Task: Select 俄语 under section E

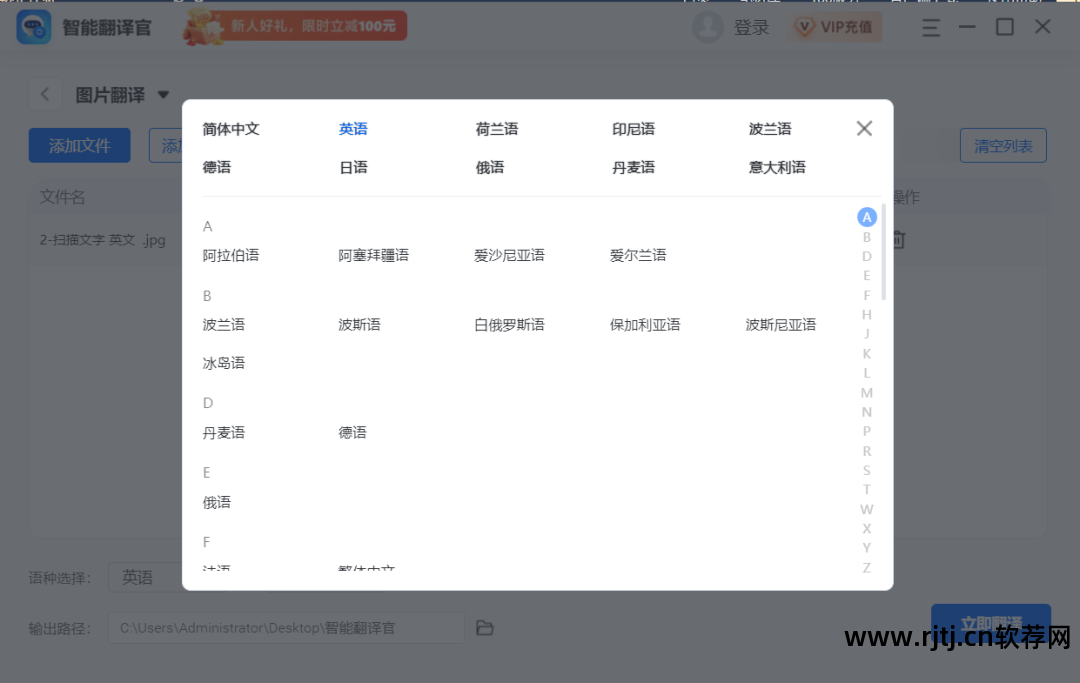Action: click(217, 503)
